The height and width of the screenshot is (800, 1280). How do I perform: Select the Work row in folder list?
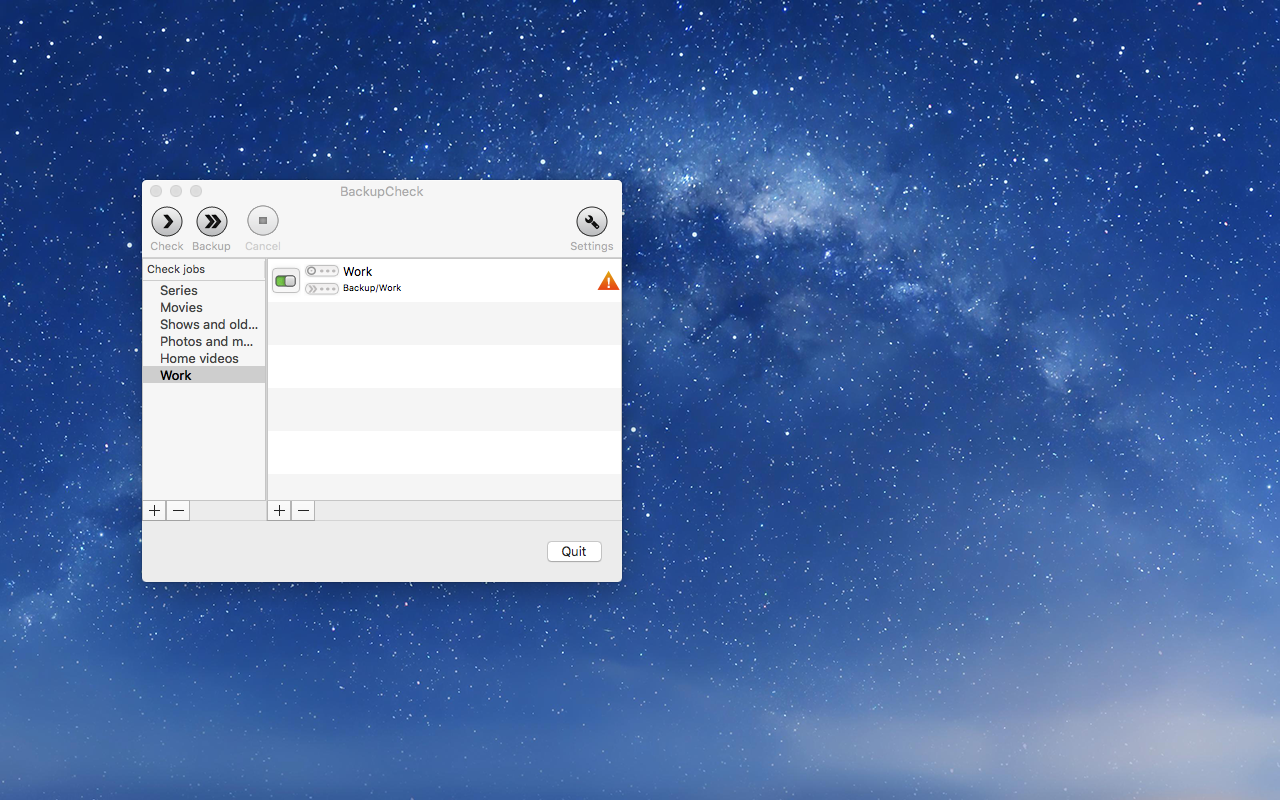click(x=444, y=281)
